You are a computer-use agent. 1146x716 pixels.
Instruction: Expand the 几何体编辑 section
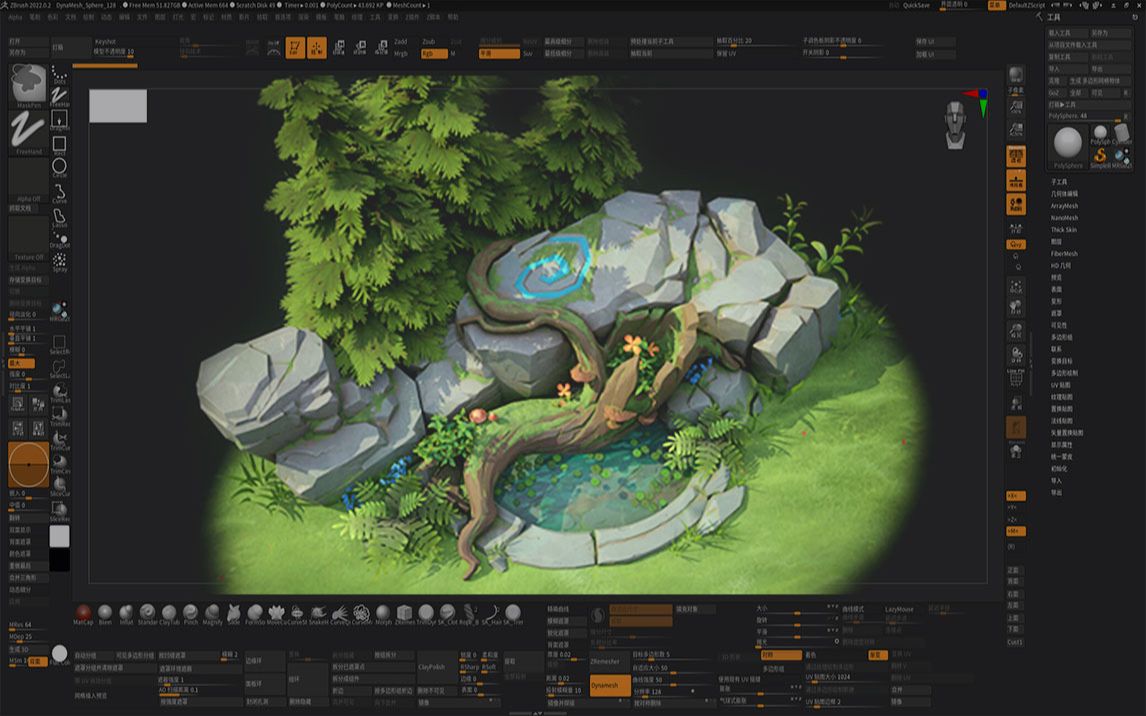click(1064, 194)
